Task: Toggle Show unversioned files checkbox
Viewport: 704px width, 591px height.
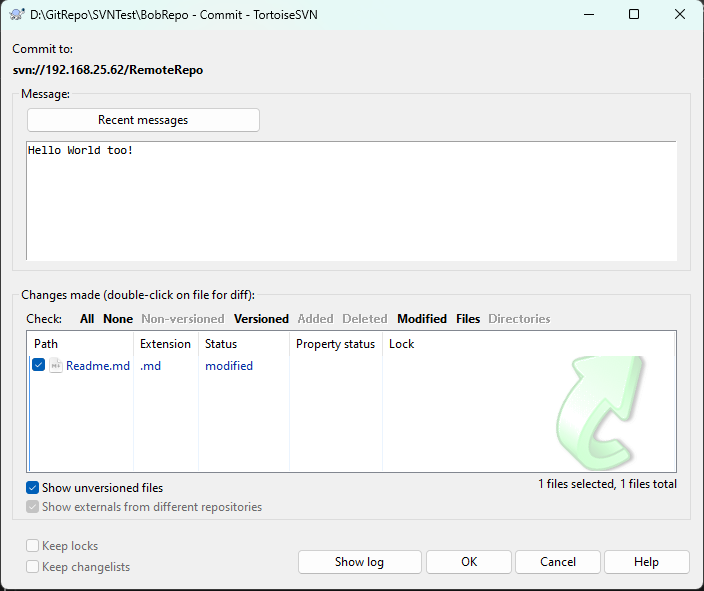Action: pos(32,488)
